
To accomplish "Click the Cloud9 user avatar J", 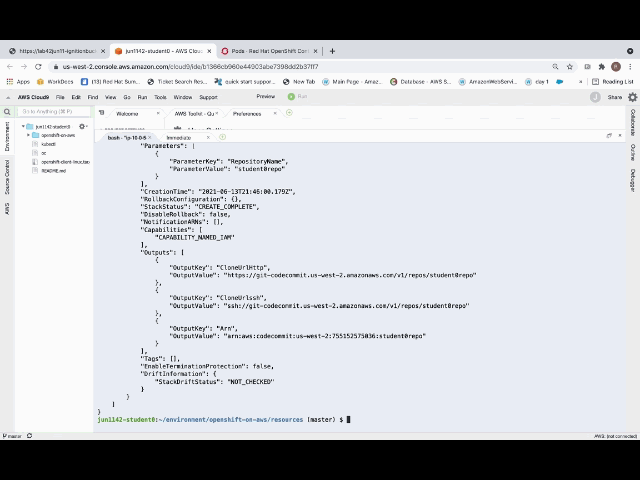I will 595,97.
